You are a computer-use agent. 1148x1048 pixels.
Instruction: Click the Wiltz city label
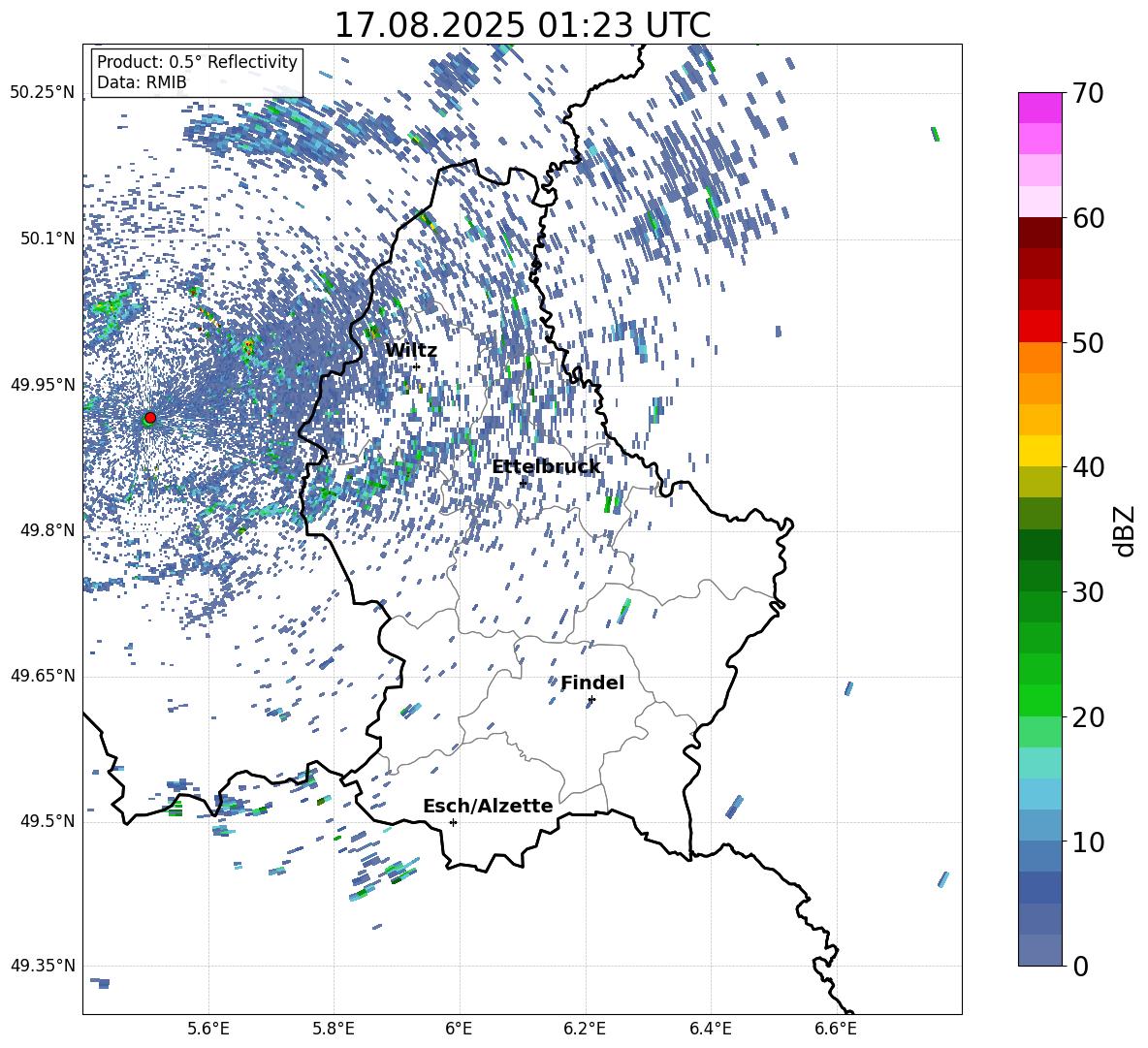[411, 351]
